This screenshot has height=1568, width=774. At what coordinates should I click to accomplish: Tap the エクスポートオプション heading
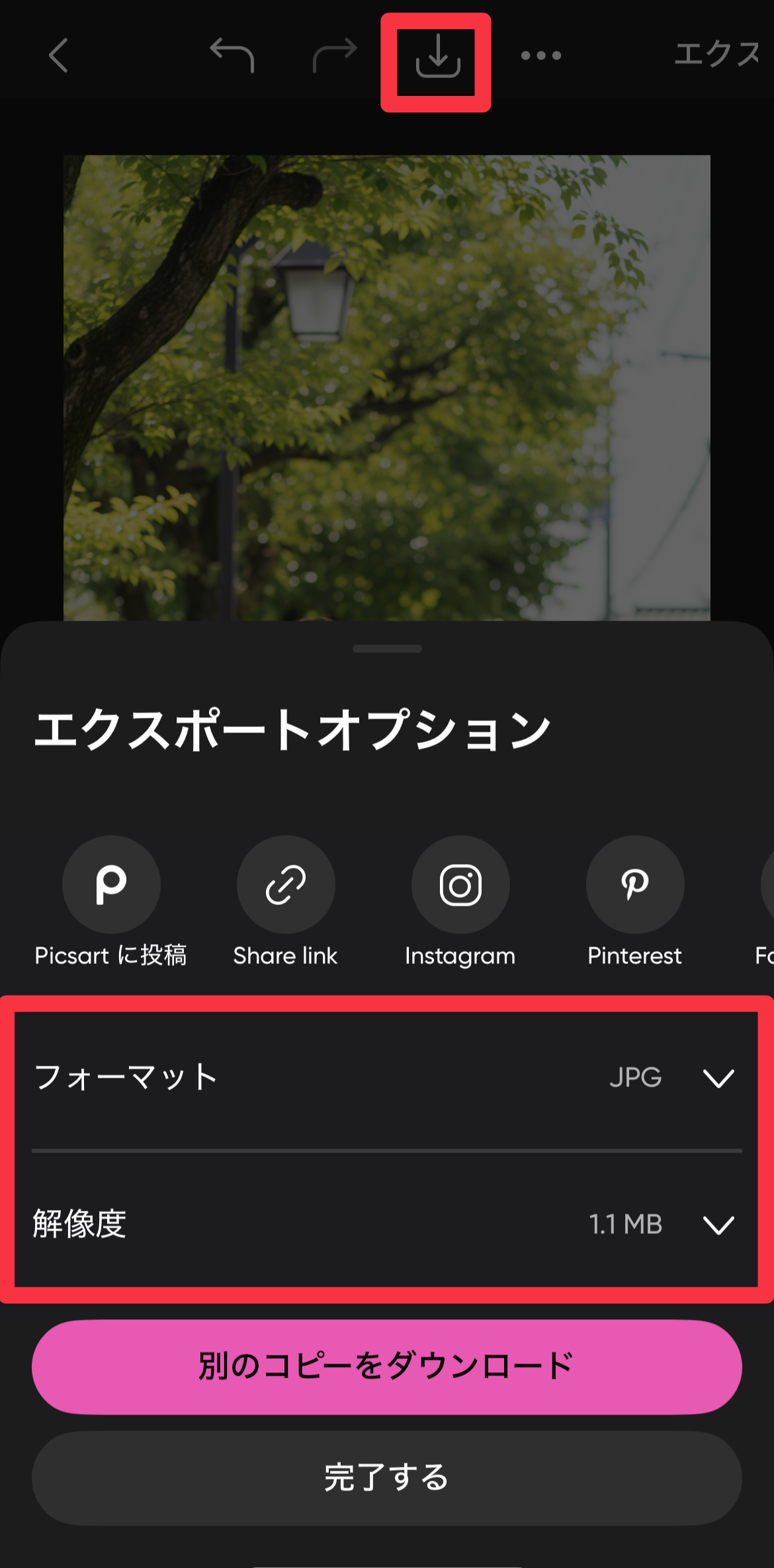pyautogui.click(x=292, y=730)
